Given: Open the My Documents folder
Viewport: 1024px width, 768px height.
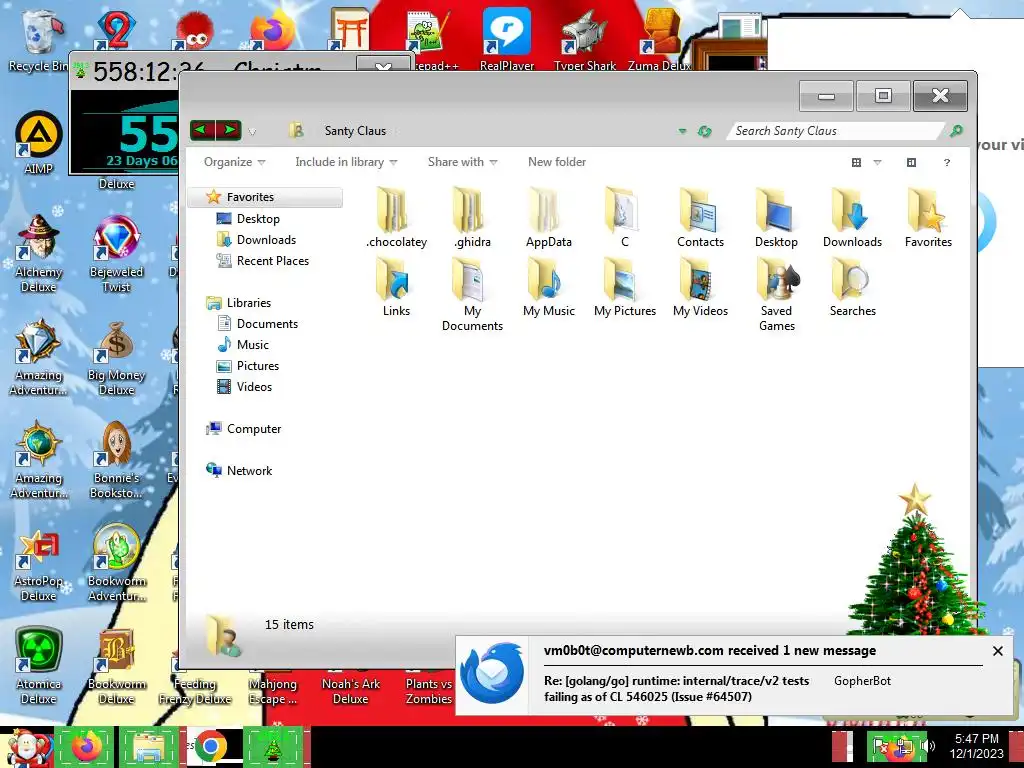Looking at the screenshot, I should tap(472, 294).
